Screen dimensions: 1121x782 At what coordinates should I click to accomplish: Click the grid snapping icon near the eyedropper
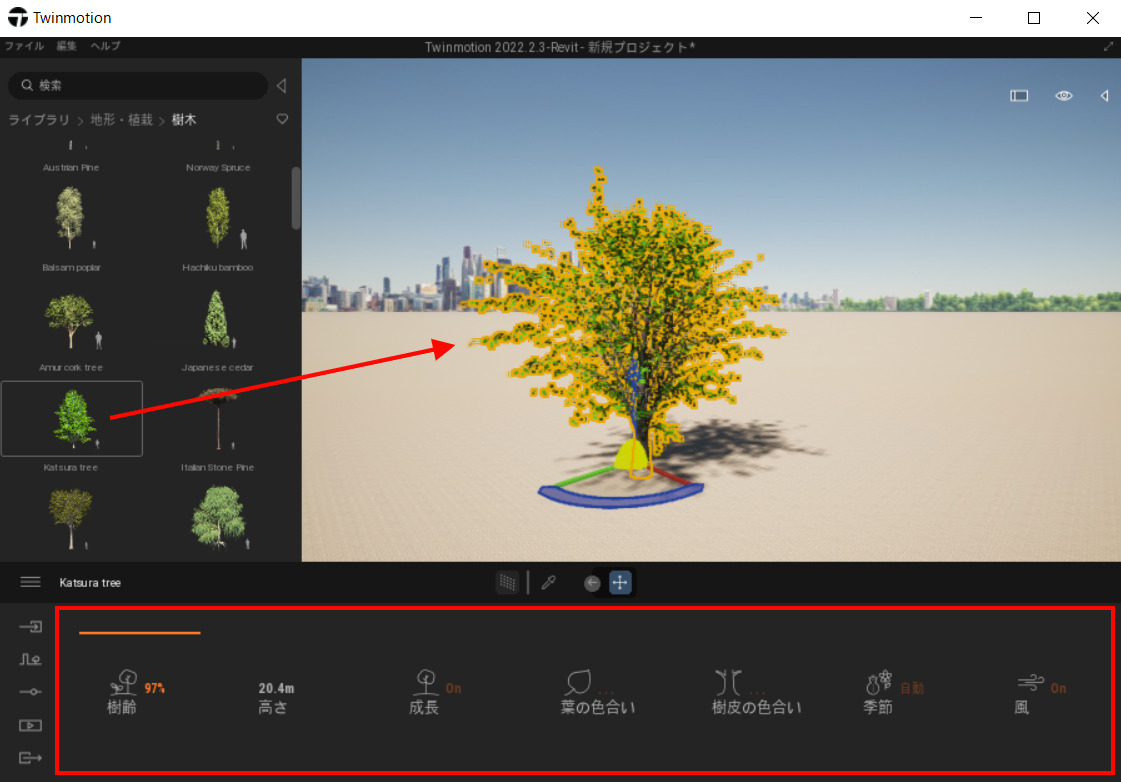(508, 582)
